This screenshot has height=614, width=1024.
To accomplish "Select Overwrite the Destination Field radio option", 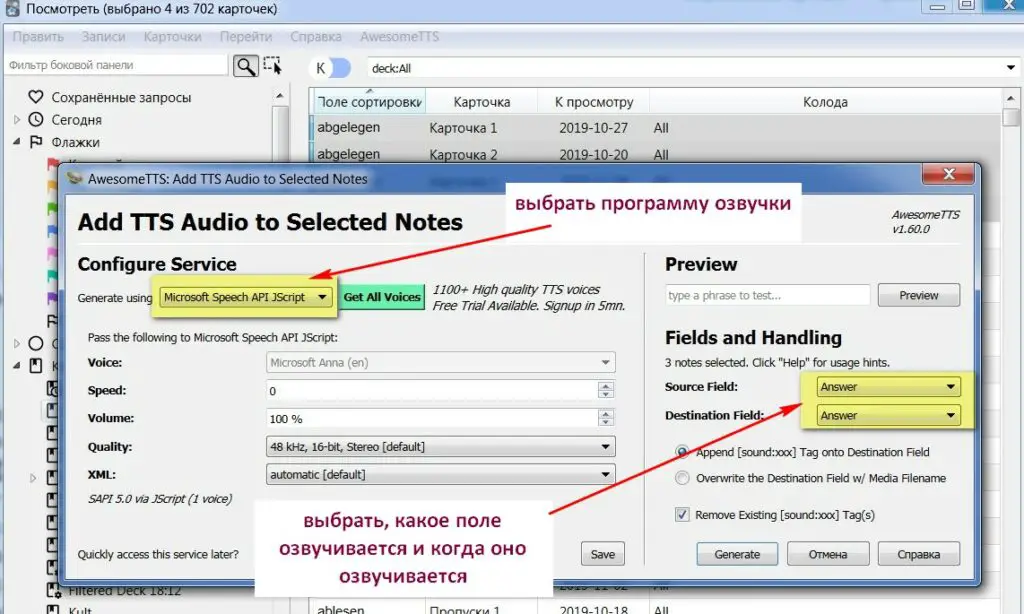I will (682, 478).
